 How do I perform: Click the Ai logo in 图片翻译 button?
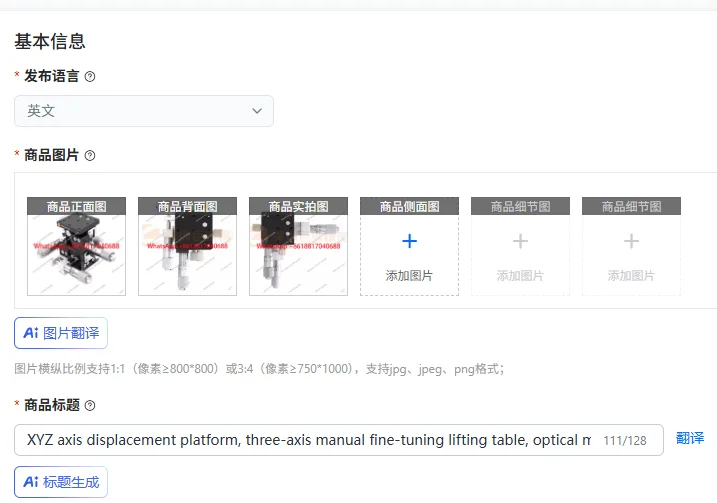click(x=31, y=333)
